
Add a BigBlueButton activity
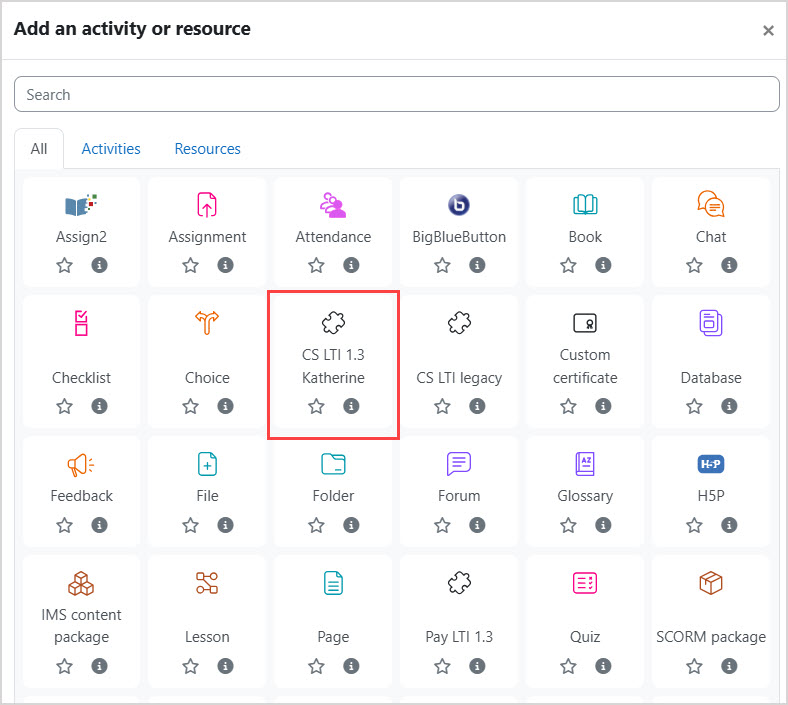point(459,205)
